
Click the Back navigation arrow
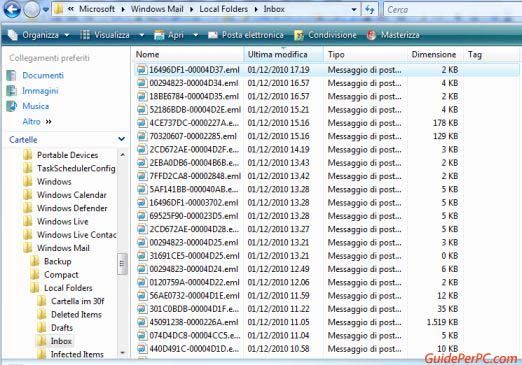coord(12,9)
